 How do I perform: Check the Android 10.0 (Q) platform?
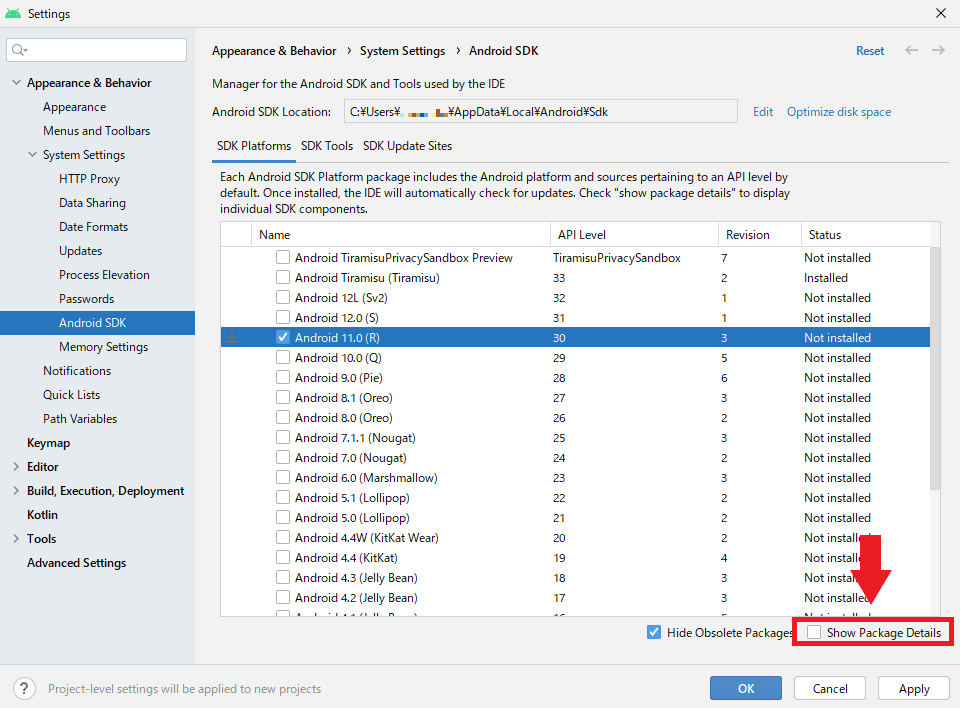point(283,357)
